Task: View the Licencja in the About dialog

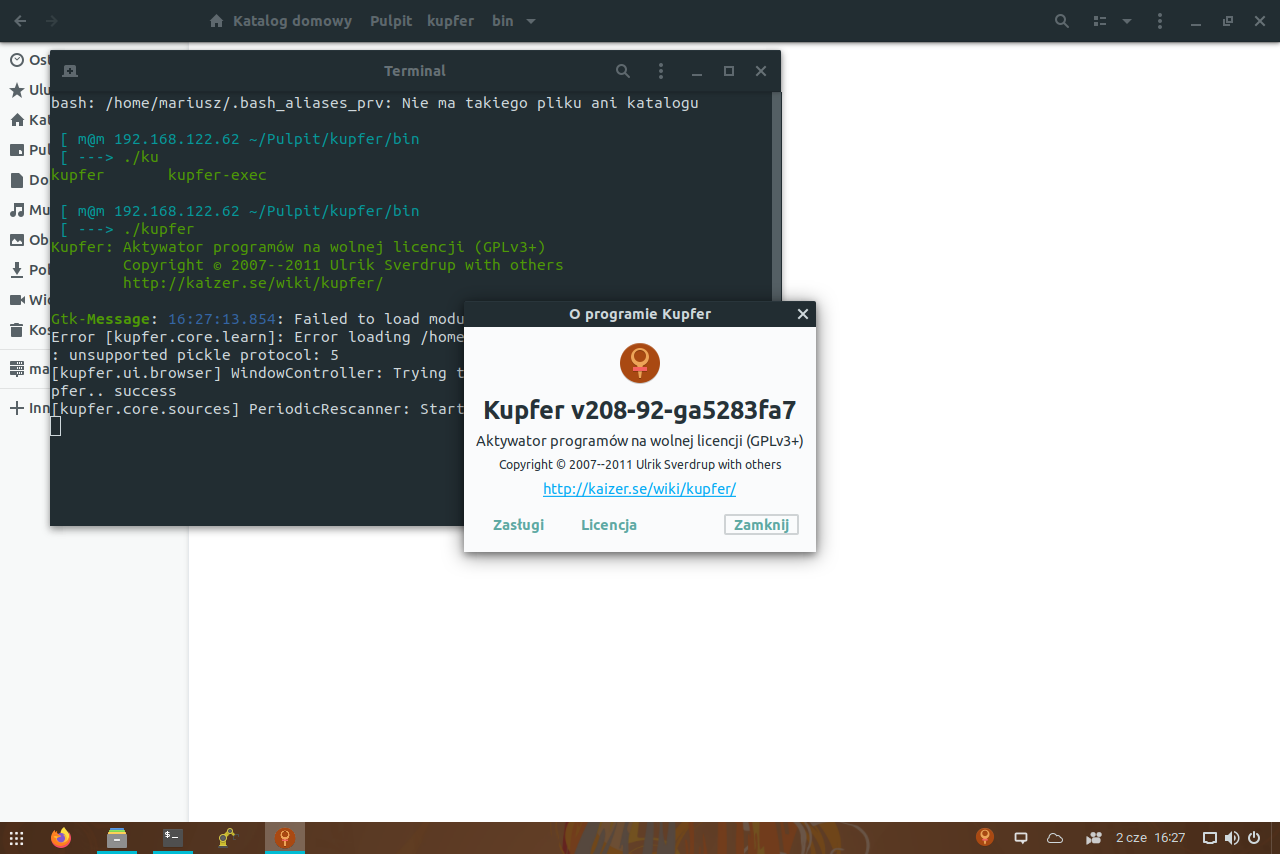Action: (x=608, y=524)
